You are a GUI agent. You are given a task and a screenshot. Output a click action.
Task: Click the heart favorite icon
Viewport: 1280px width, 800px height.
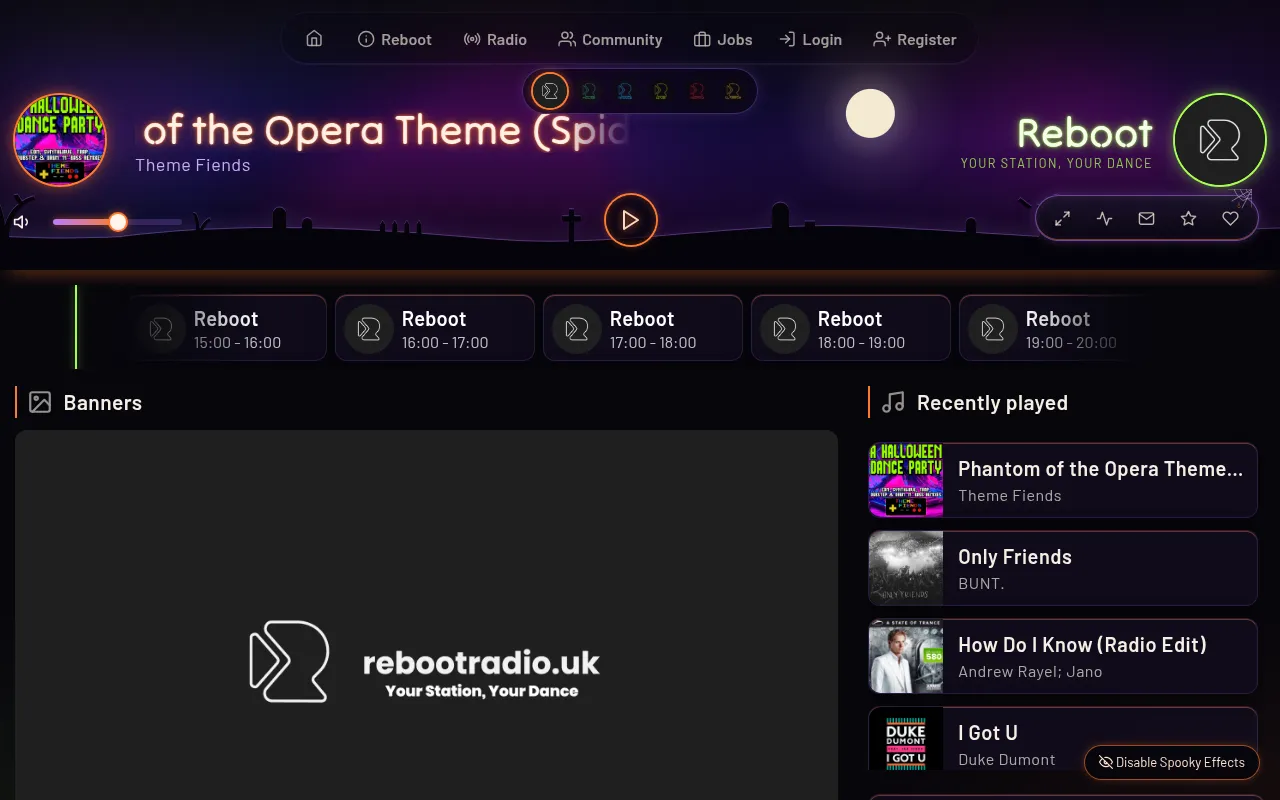pos(1231,218)
